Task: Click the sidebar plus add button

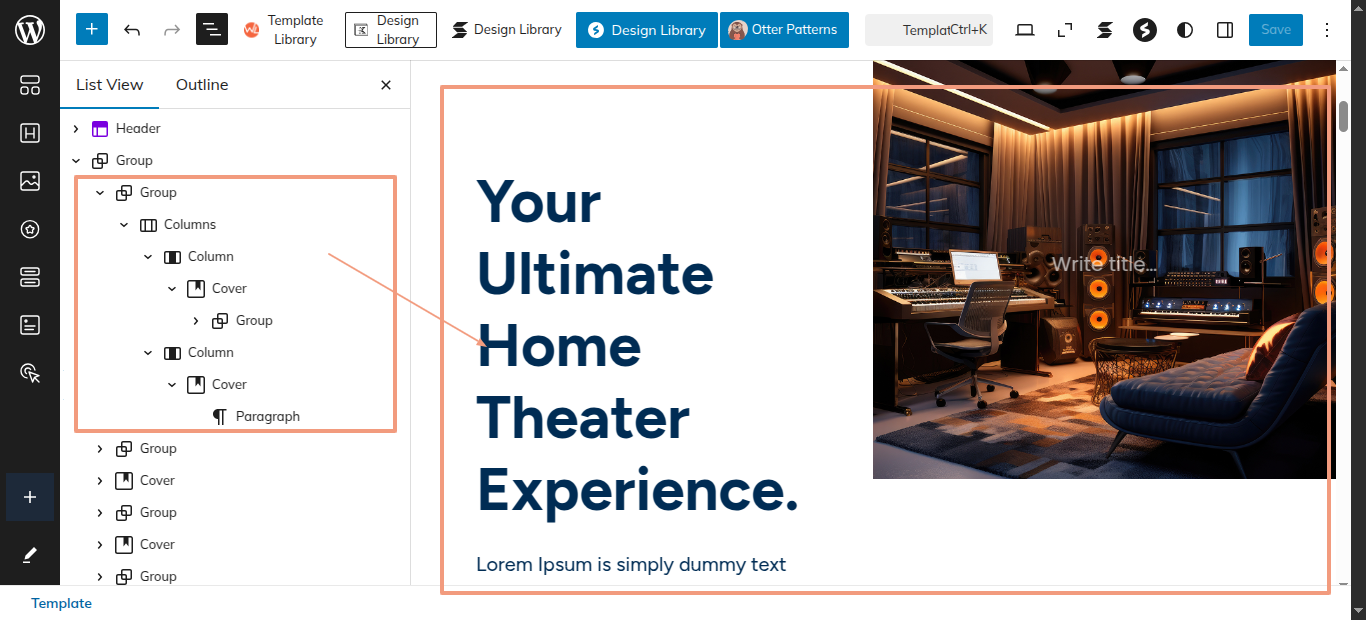Action: pyautogui.click(x=30, y=497)
